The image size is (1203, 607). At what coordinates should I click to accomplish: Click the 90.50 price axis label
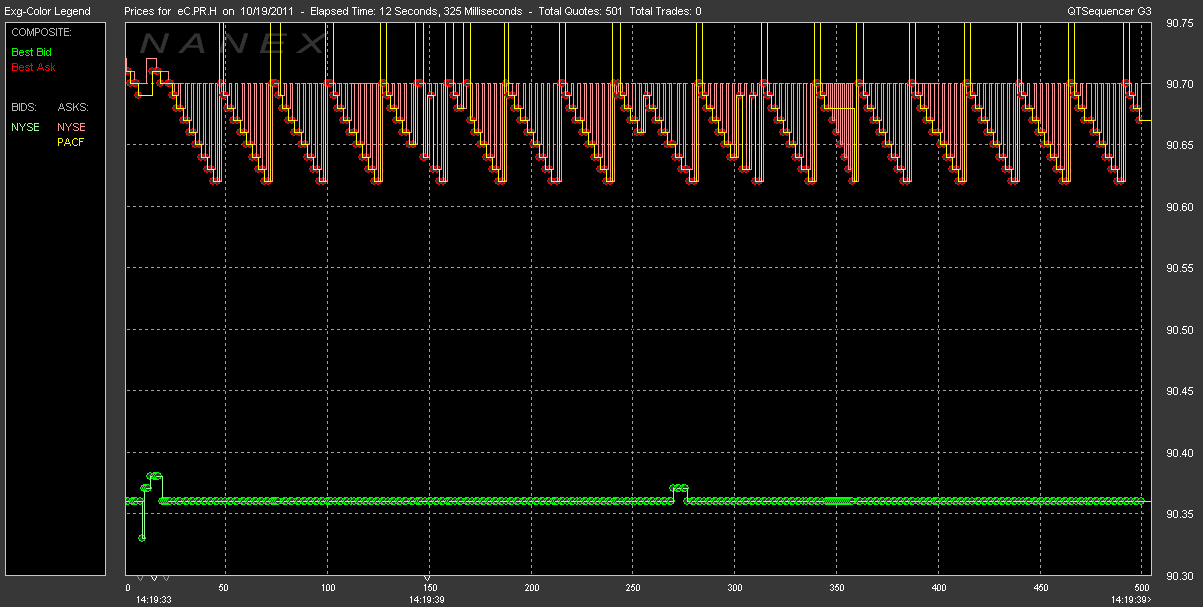pos(1180,330)
